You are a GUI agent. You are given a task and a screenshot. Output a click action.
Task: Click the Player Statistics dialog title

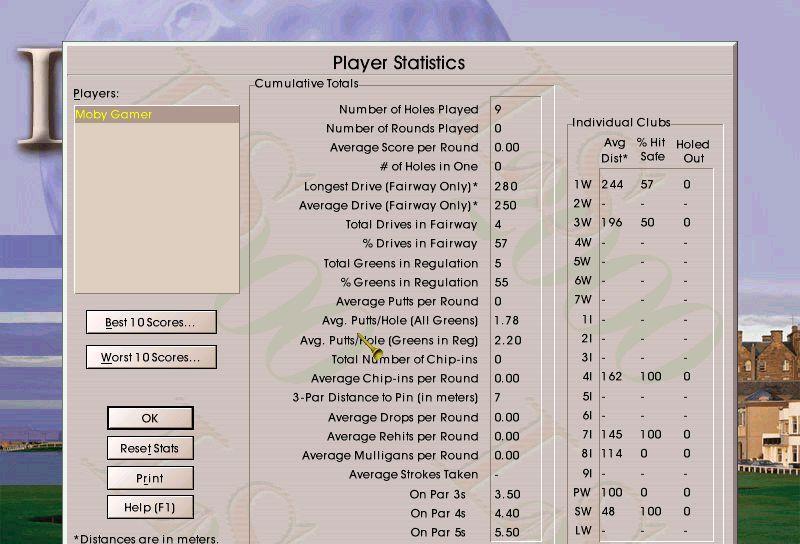coord(398,63)
